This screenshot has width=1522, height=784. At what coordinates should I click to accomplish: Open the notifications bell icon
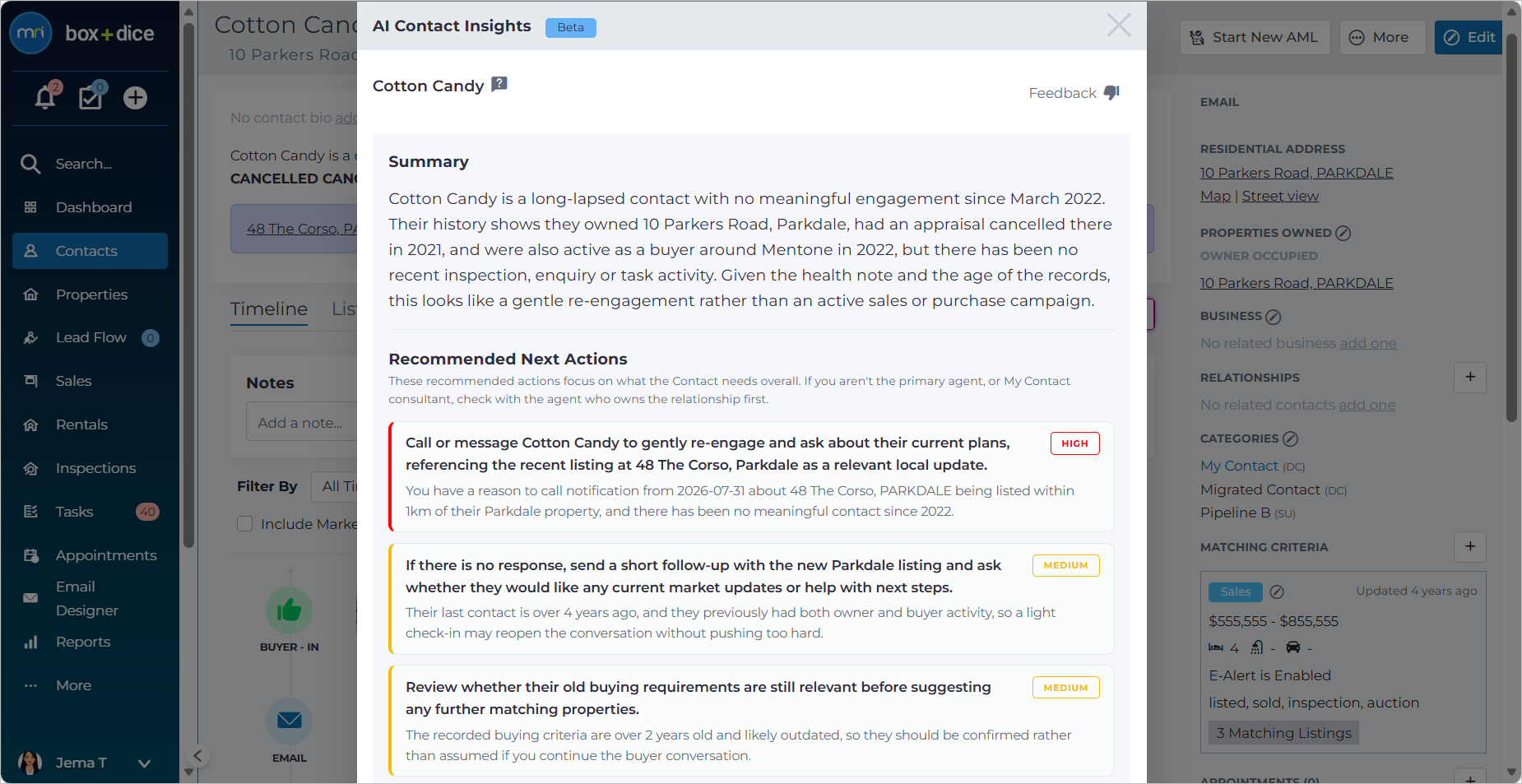click(45, 98)
